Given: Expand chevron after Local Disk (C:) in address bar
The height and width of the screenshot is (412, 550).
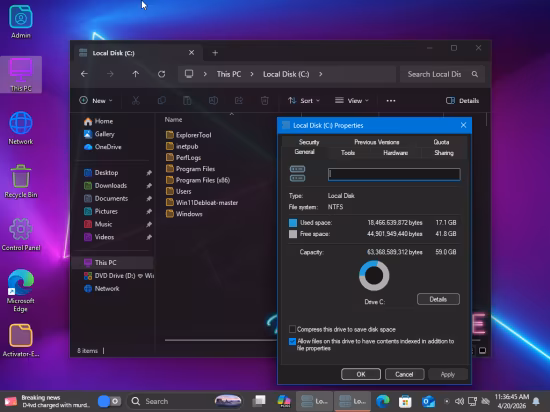Looking at the screenshot, I should pos(321,74).
